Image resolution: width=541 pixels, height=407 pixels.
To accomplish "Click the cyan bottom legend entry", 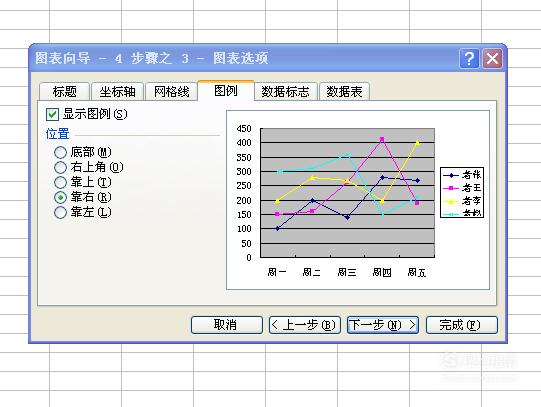I will coord(462,213).
